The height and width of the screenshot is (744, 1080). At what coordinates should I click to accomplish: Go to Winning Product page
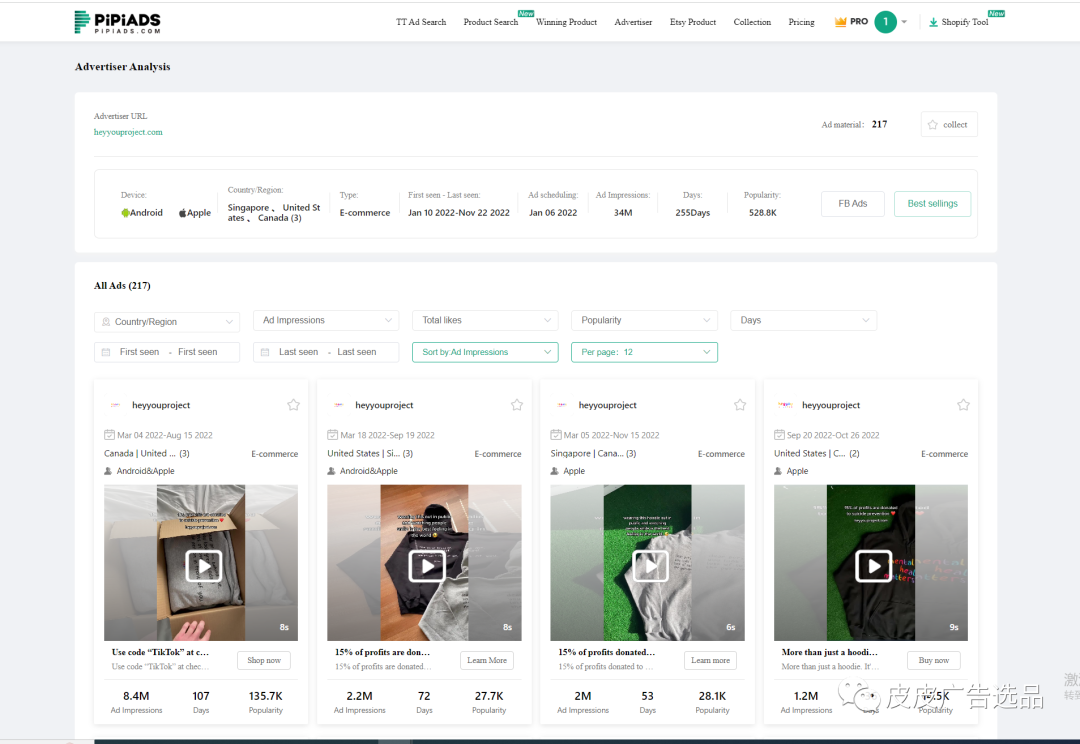point(566,22)
